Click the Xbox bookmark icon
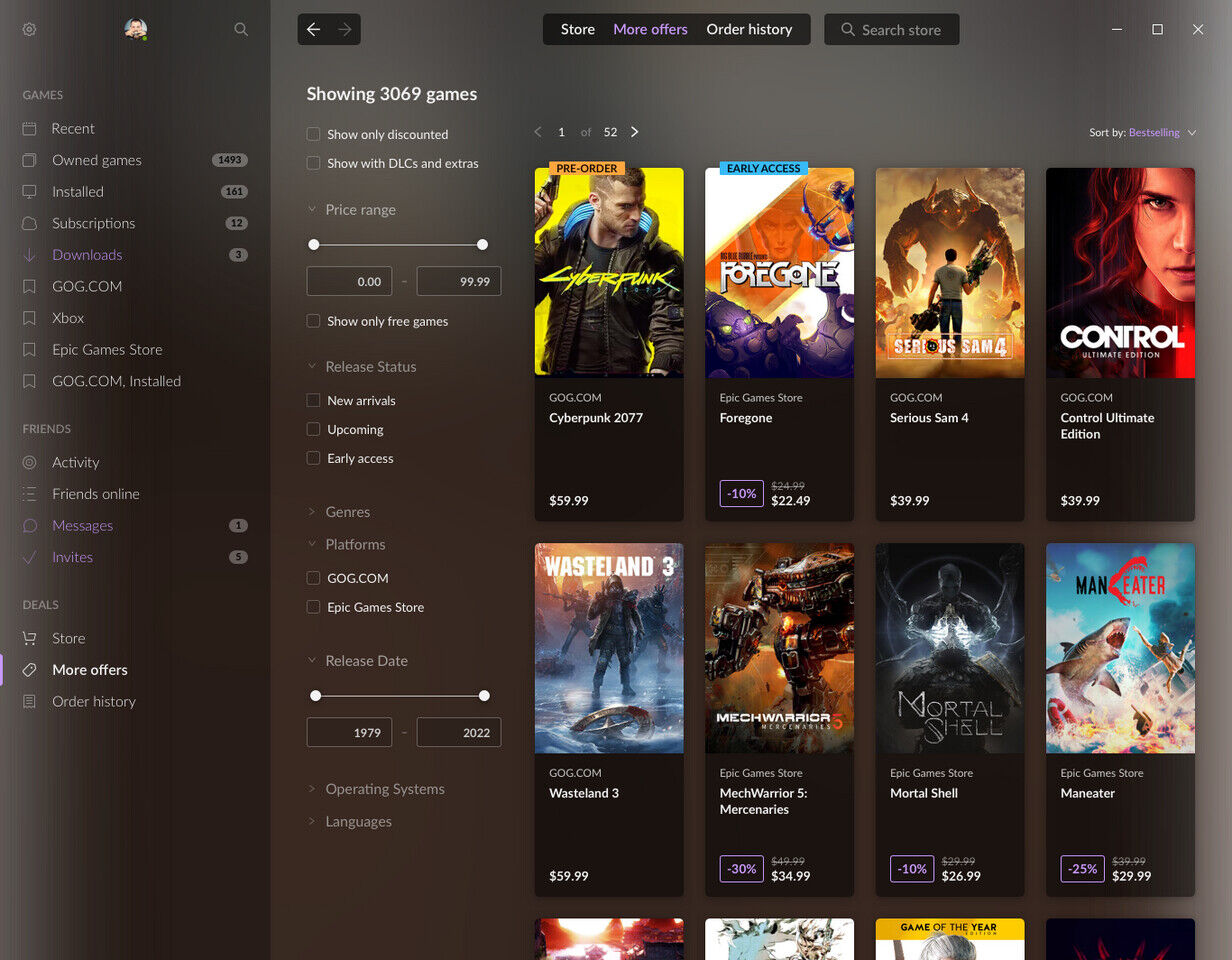This screenshot has width=1232, height=960. pyautogui.click(x=29, y=318)
